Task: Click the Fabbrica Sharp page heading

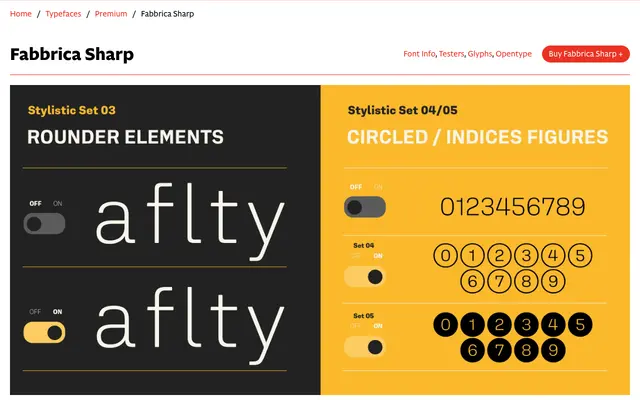Action: click(x=72, y=54)
